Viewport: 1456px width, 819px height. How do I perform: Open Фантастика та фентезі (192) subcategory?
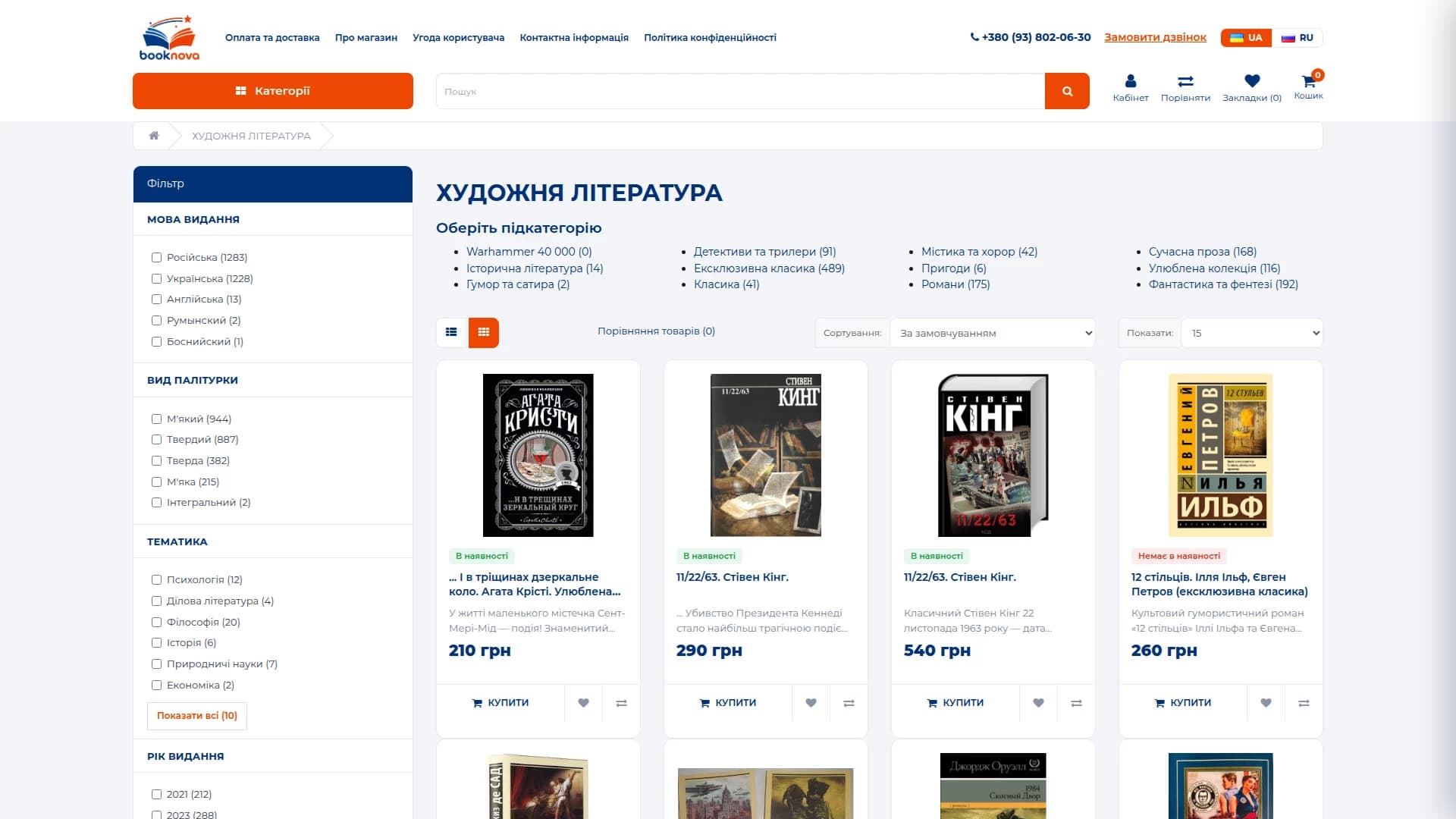1223,284
